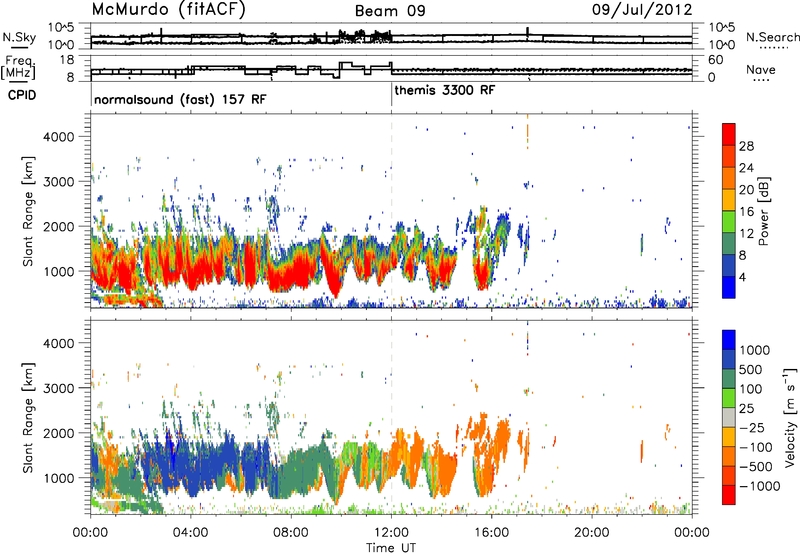Viewport: 800px width, 554px height.
Task: Click the '08:00' time tick label
Action: tap(291, 533)
